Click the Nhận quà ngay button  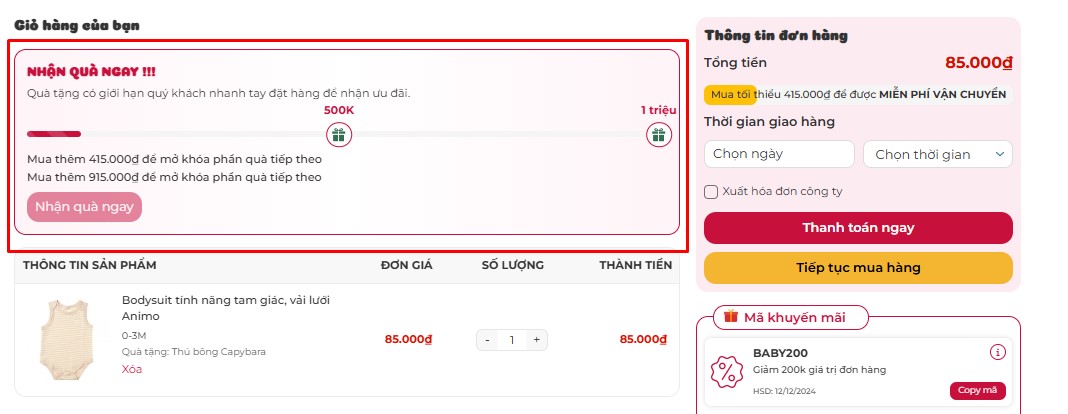84,207
